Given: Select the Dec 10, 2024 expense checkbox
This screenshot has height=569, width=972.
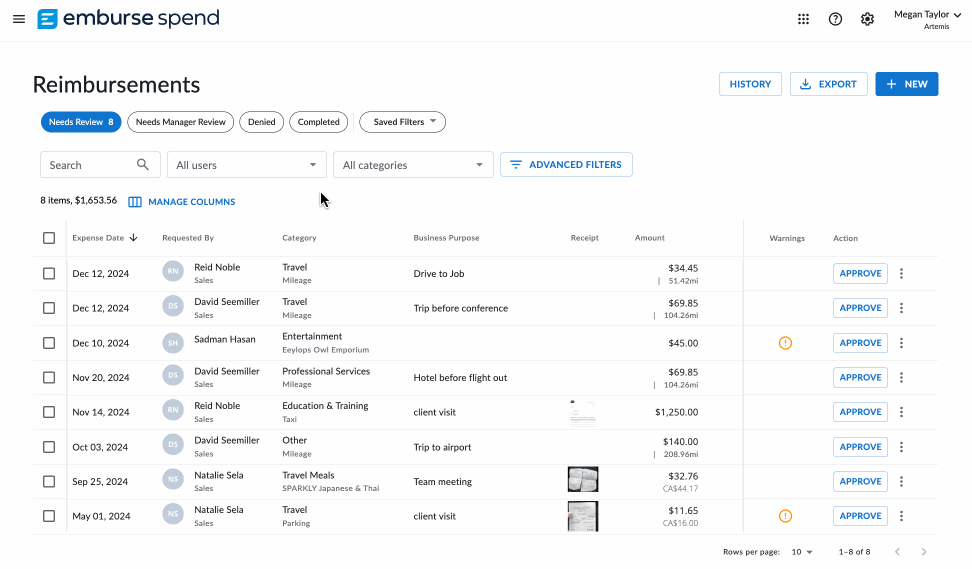Looking at the screenshot, I should [49, 343].
